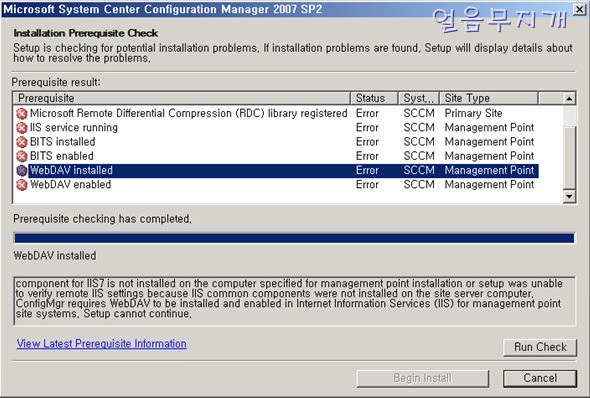Click Error status in the WebDAV enabled row
Viewport: 590px width, 398px height.
click(x=367, y=185)
